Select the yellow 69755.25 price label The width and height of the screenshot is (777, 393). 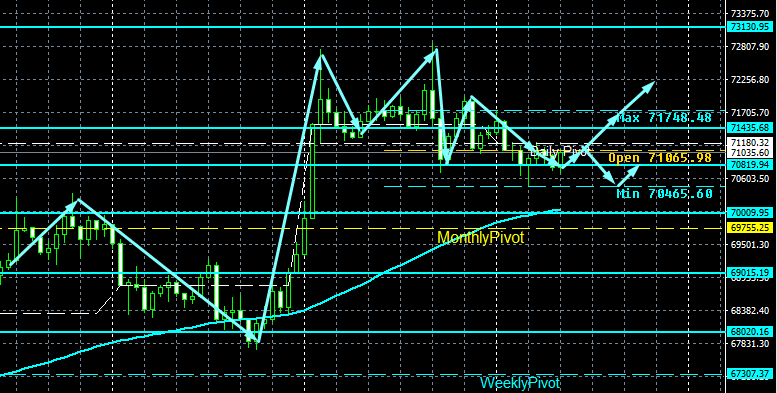coord(750,227)
